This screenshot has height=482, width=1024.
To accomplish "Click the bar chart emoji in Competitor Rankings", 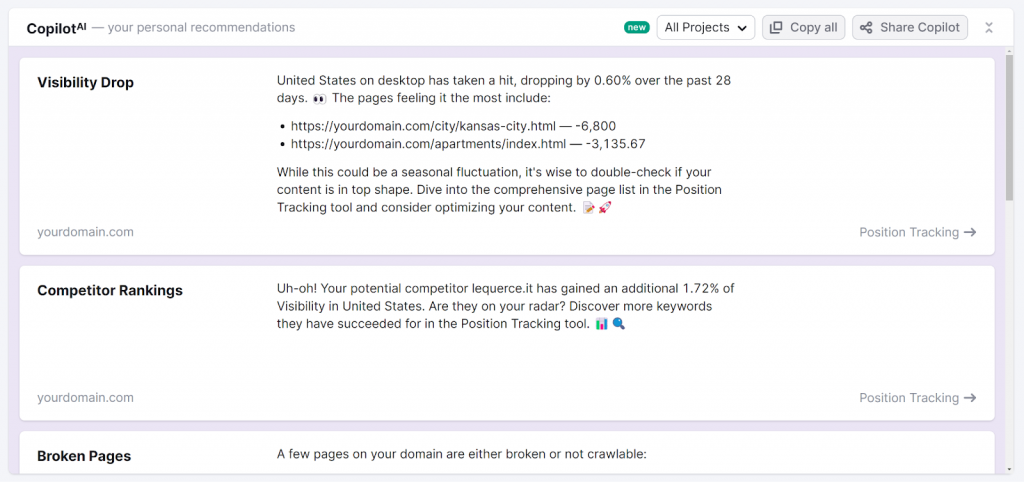I will (601, 325).
